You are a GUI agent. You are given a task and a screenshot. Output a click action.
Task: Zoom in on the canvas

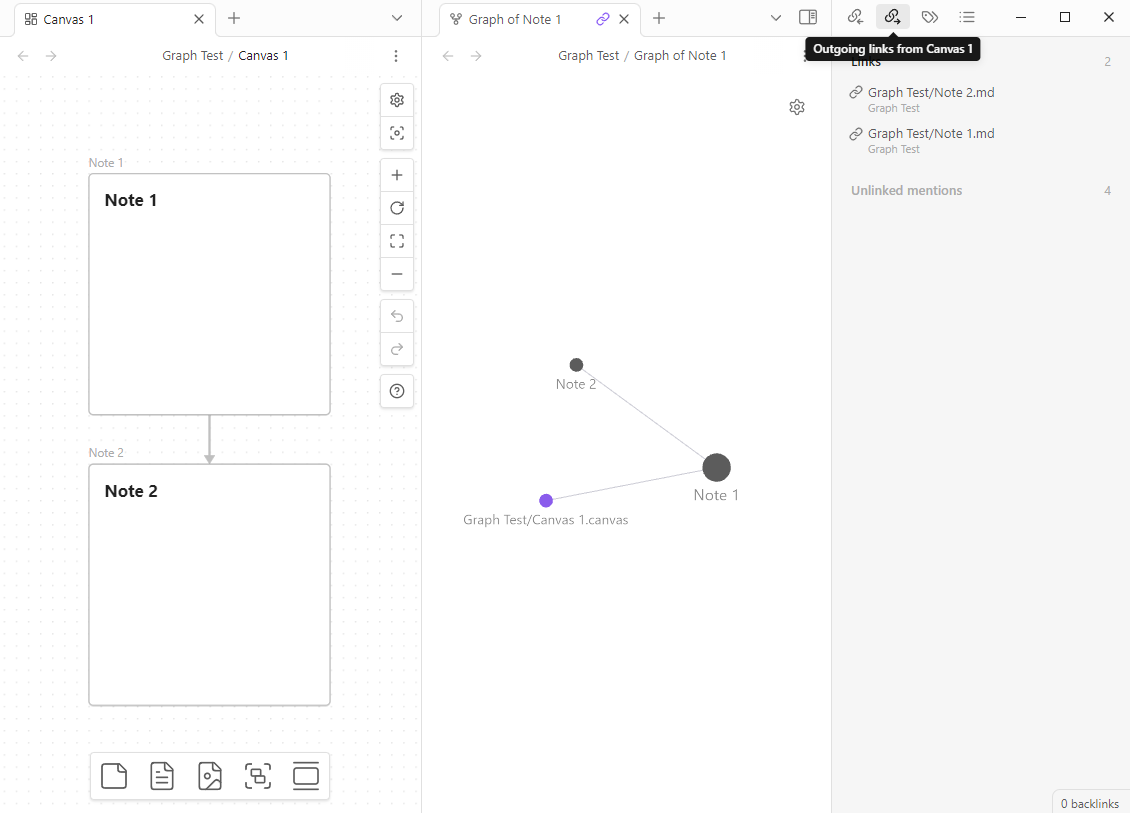tap(396, 175)
